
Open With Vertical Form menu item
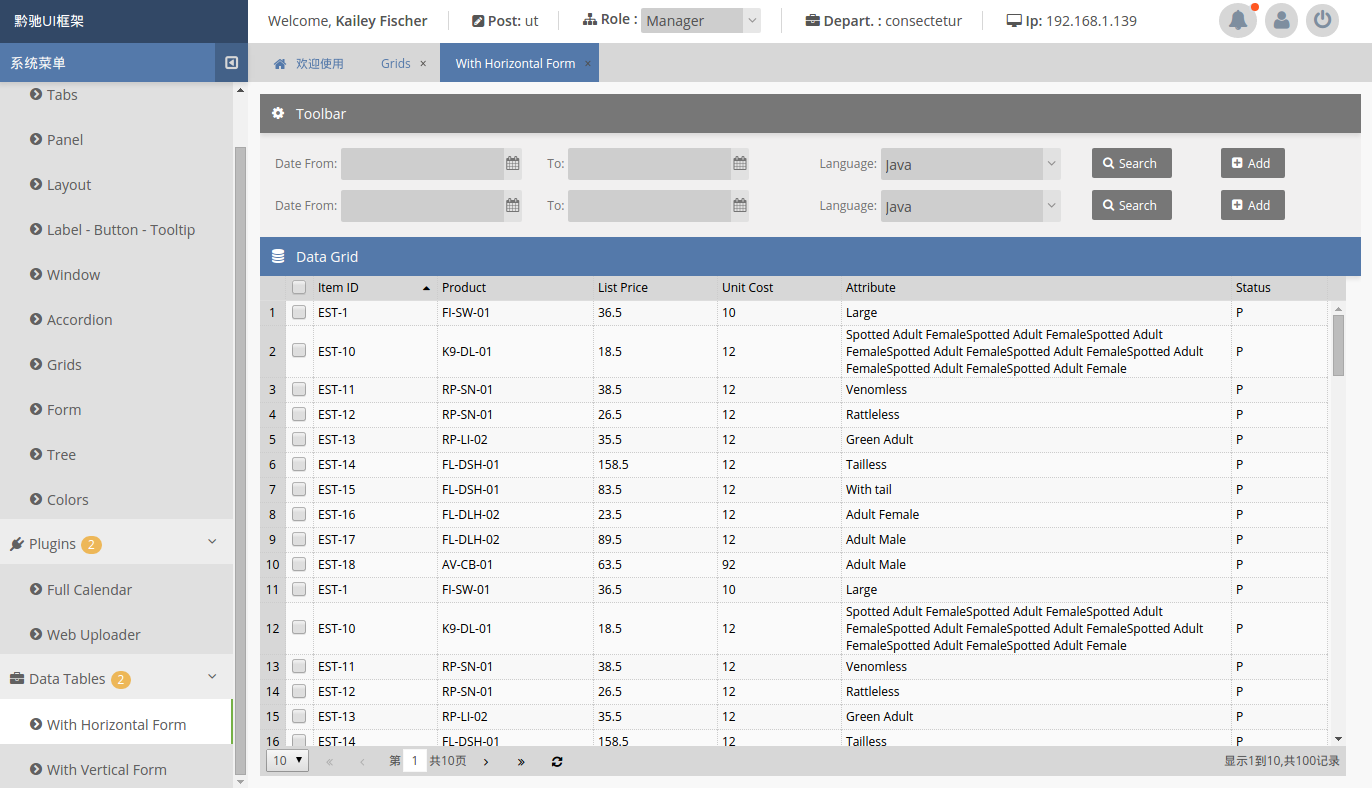107,769
